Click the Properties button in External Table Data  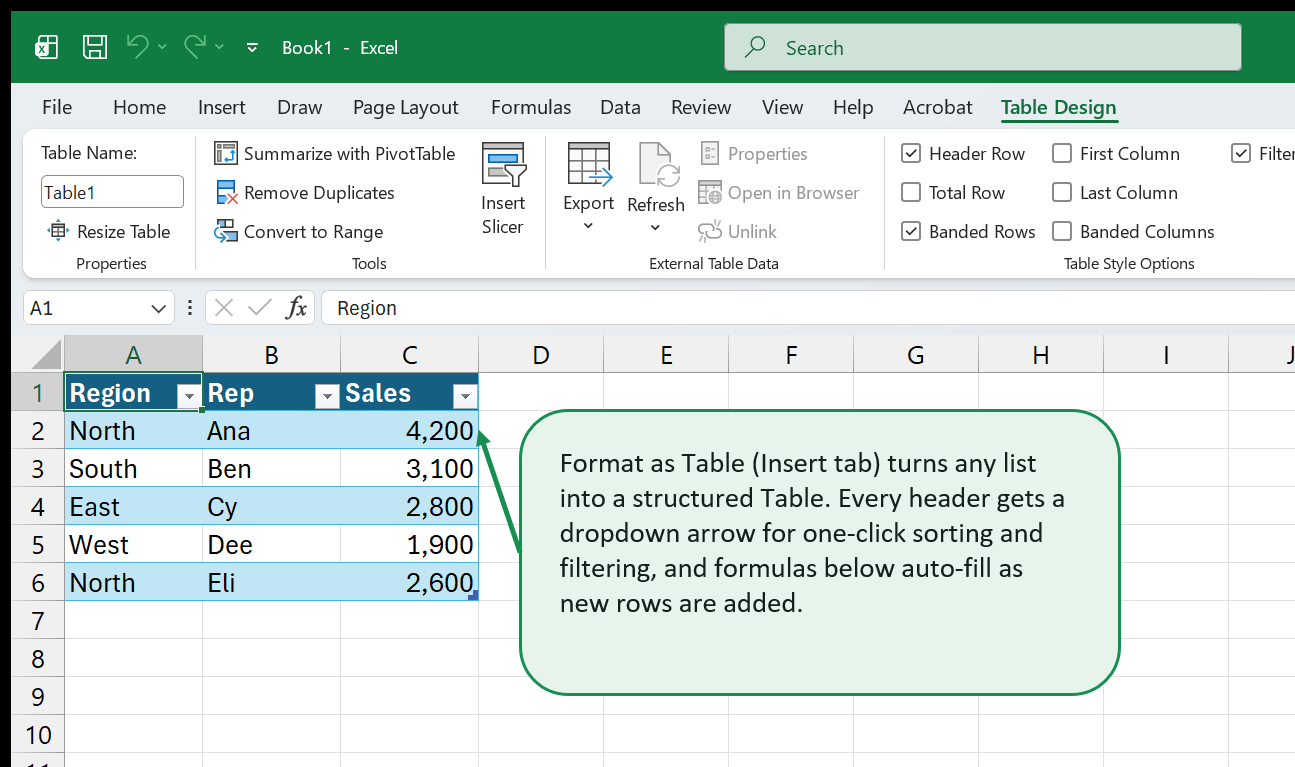point(753,153)
